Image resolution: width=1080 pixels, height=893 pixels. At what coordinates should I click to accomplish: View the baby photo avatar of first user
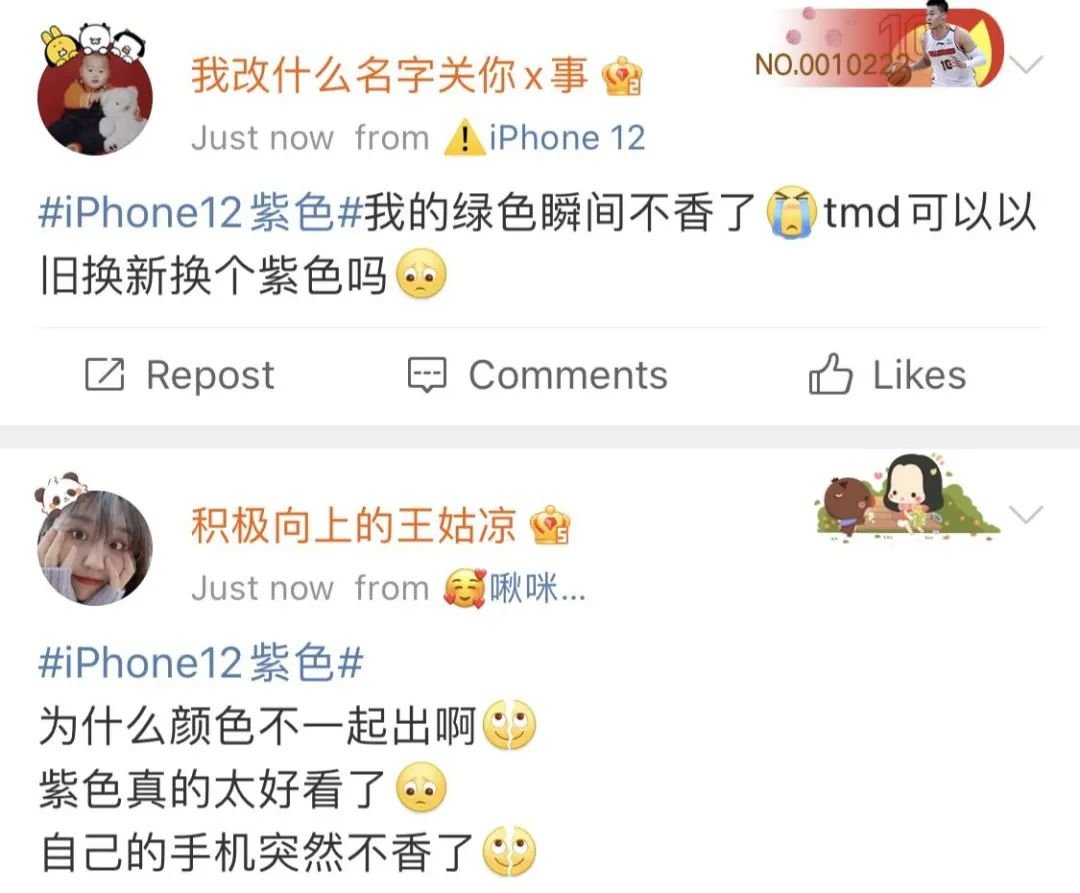click(x=95, y=97)
